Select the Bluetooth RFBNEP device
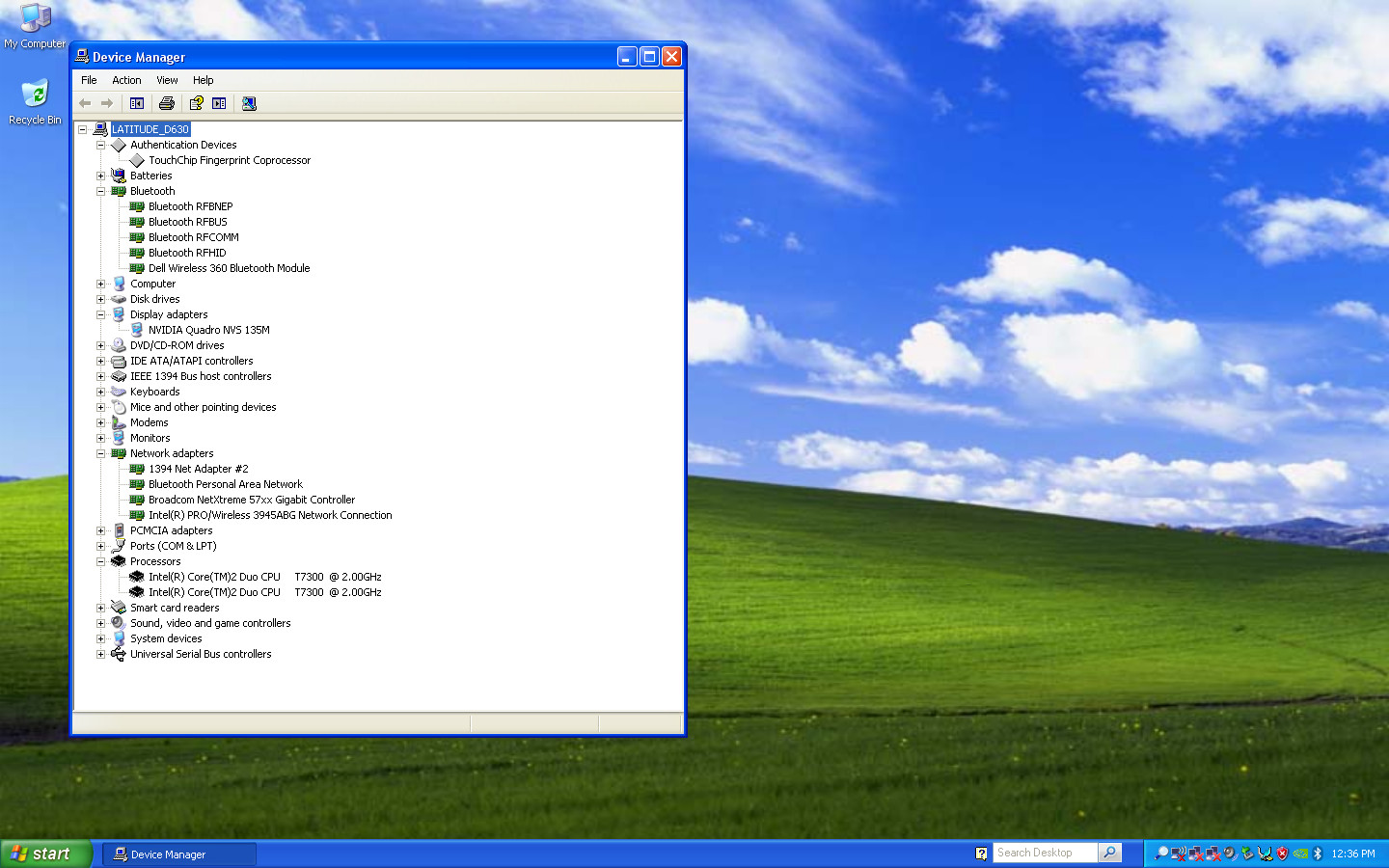 click(x=190, y=206)
